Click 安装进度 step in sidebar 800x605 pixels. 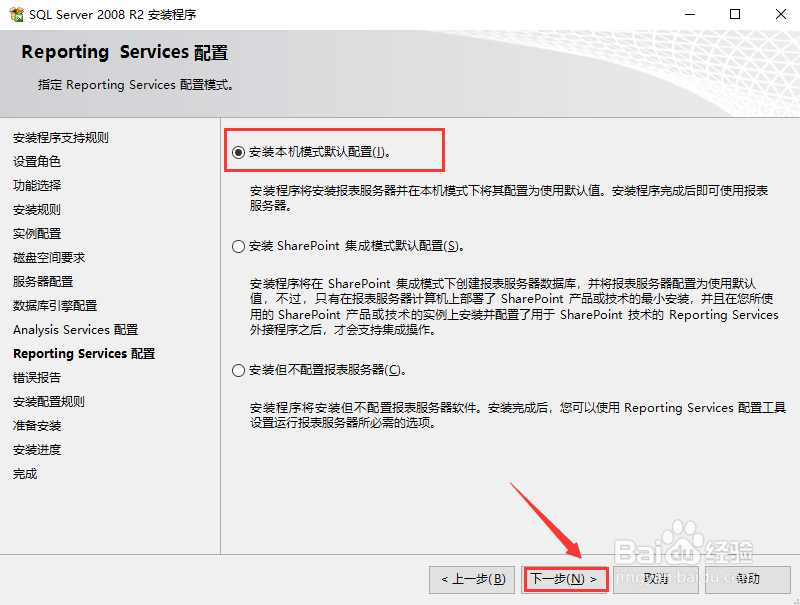[x=37, y=449]
